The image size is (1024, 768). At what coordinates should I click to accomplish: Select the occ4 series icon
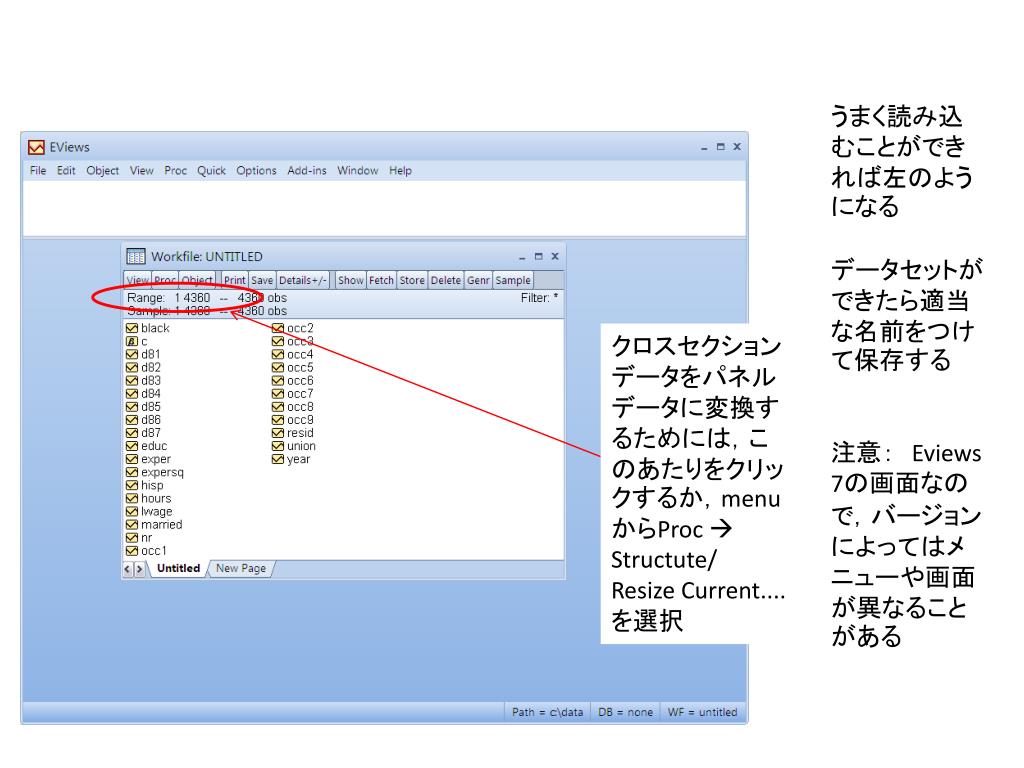[278, 355]
